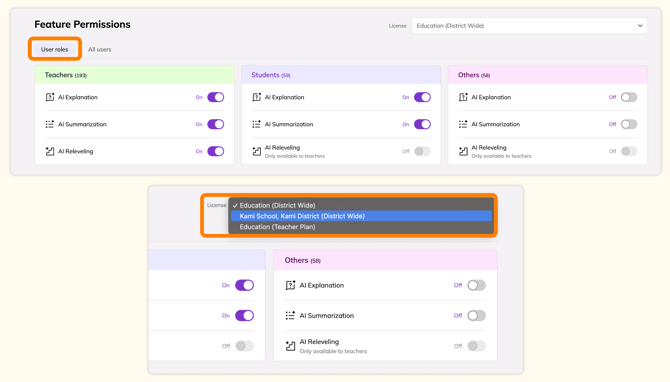Click lower-panel Others AI Explanation icon
Viewport: 670px width, 382px height.
tap(290, 285)
